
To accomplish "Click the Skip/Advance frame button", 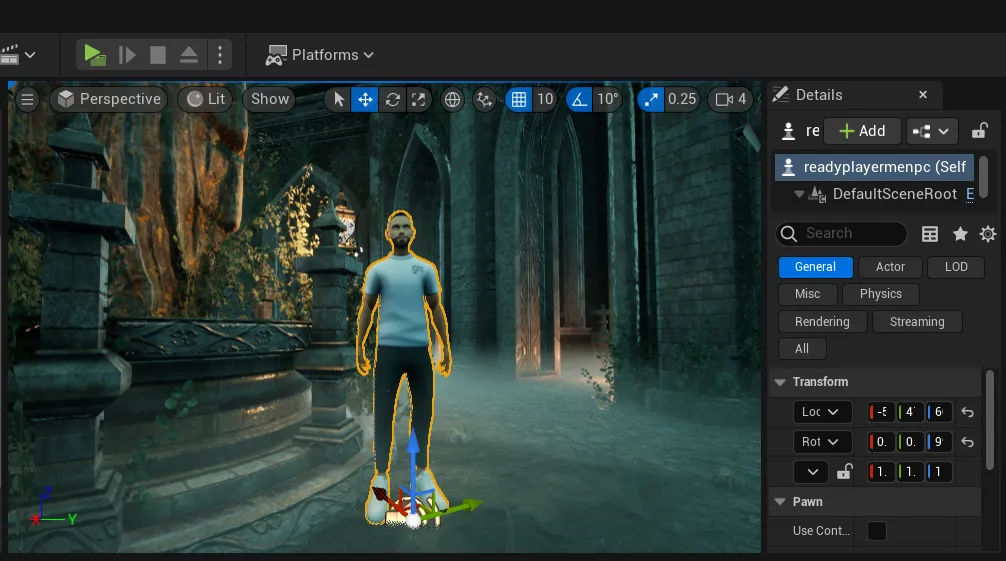I will (x=127, y=55).
